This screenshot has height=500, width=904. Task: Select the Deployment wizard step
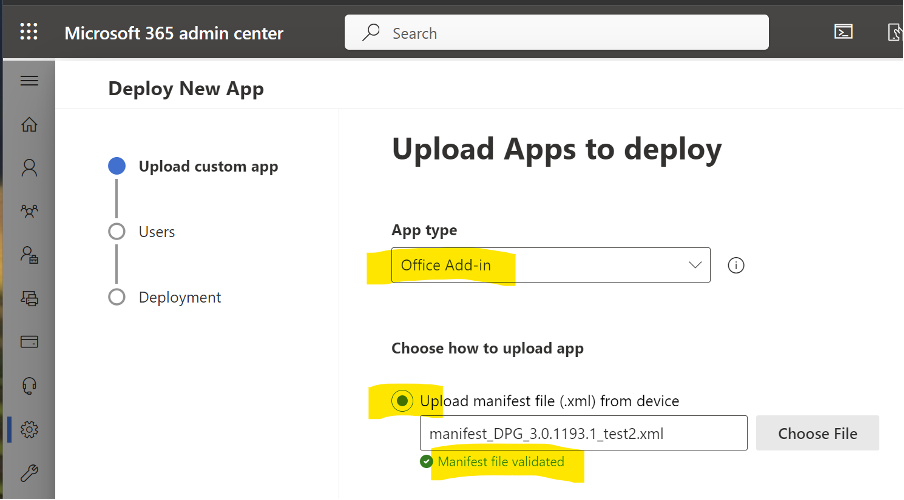(x=165, y=297)
